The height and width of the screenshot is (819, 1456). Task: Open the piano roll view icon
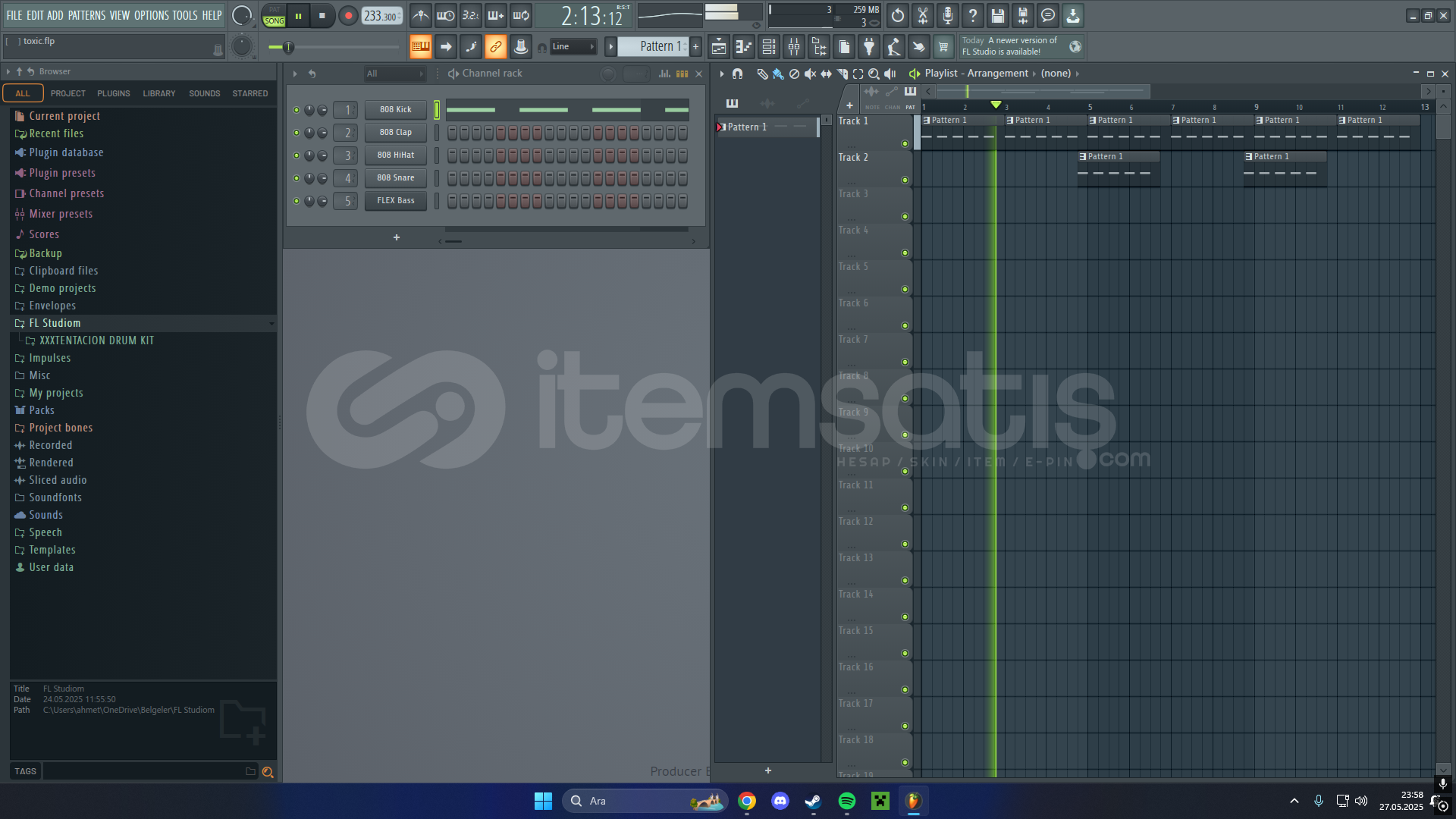tap(744, 47)
